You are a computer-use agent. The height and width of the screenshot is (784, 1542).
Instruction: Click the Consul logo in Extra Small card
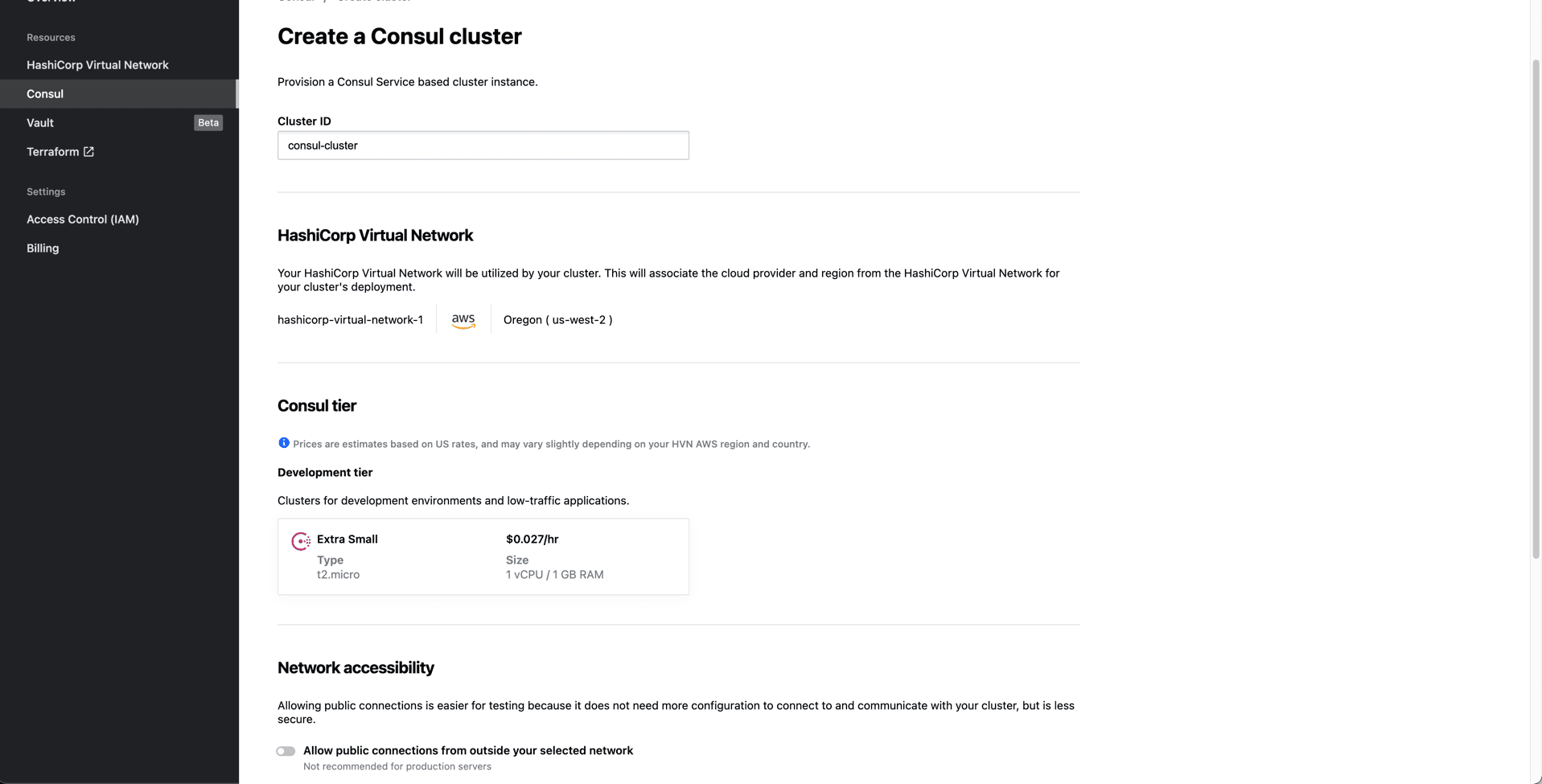(301, 541)
